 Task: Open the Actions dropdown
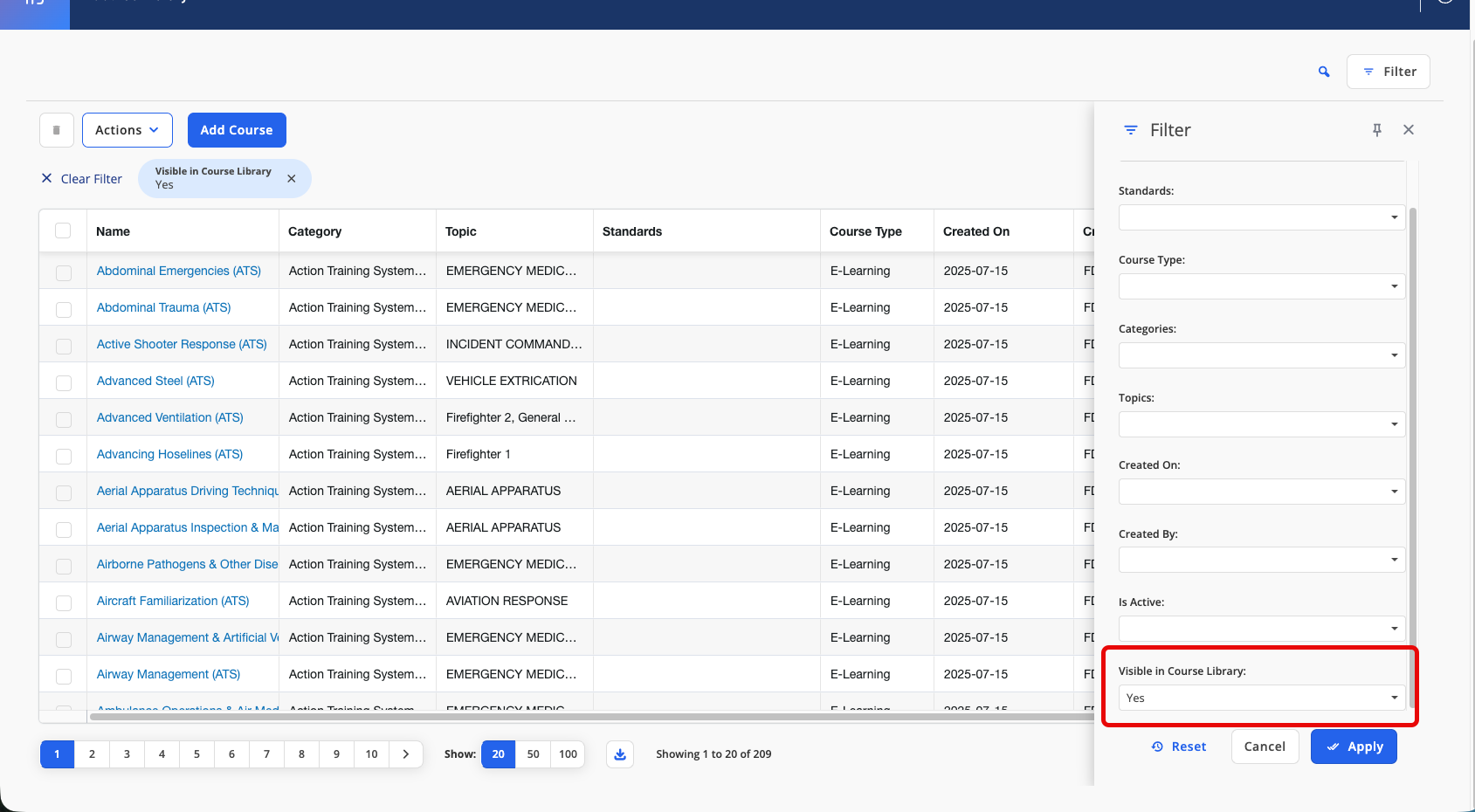tap(128, 130)
